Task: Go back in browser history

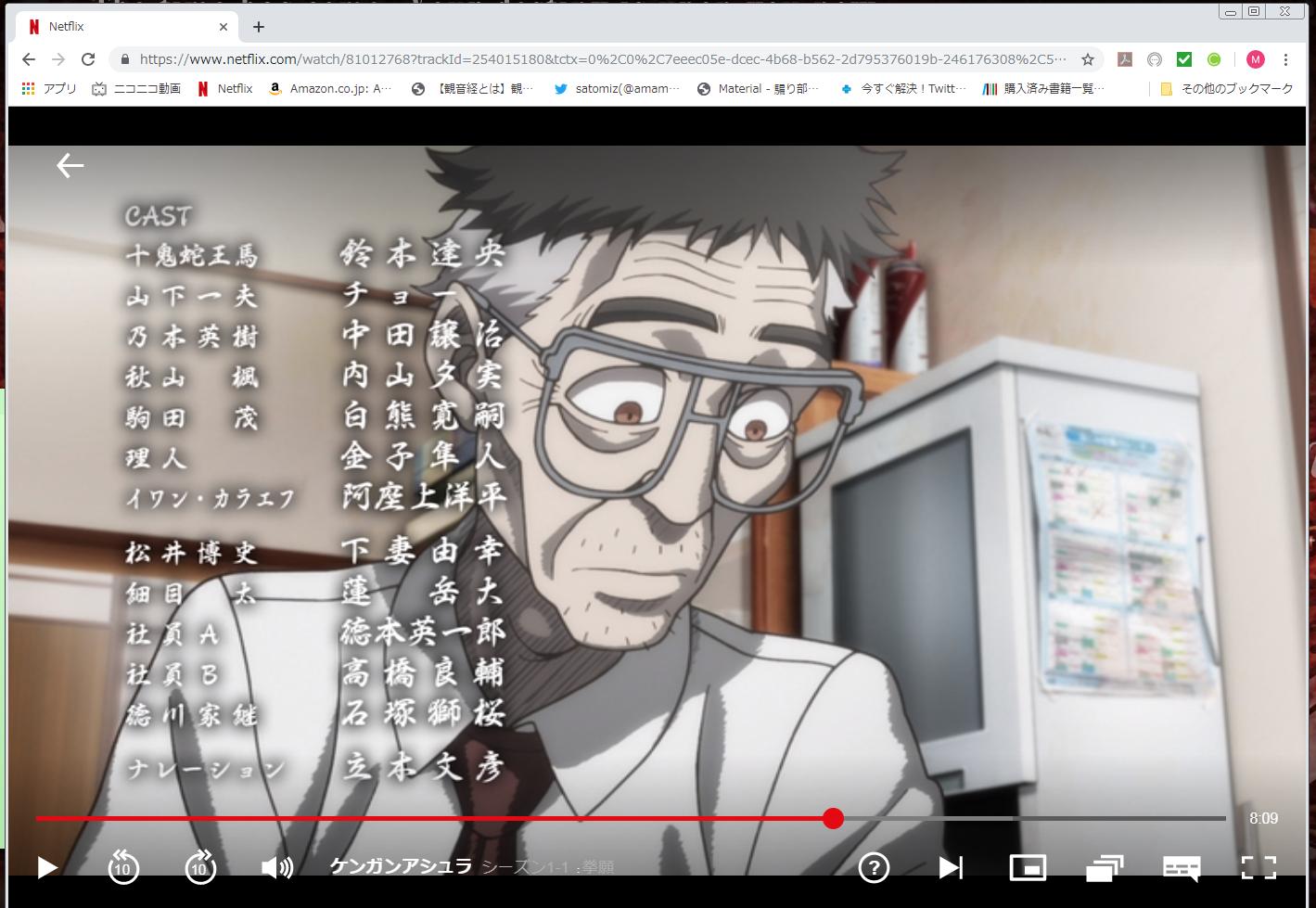Action: click(x=29, y=59)
